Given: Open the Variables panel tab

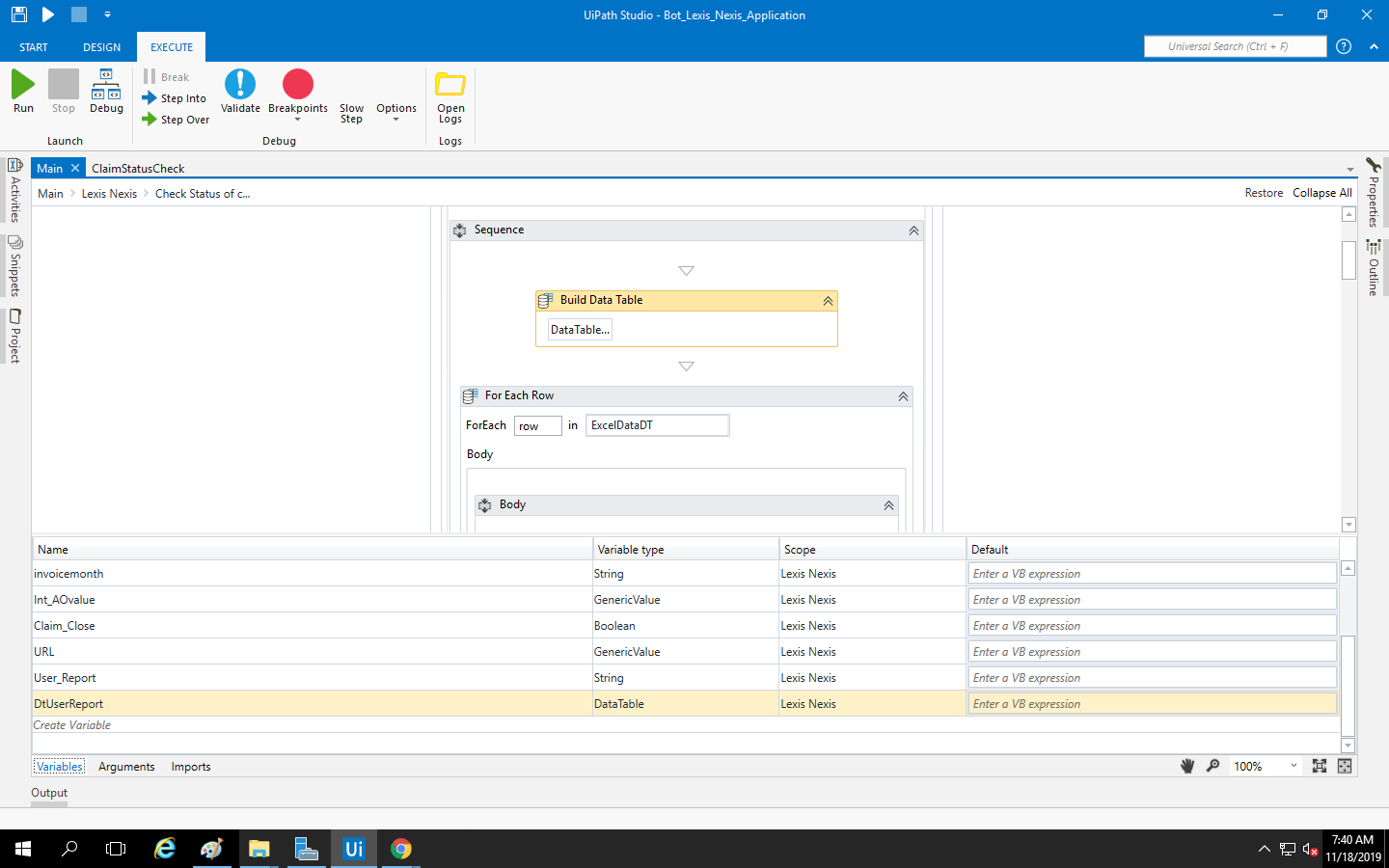Looking at the screenshot, I should click(60, 767).
